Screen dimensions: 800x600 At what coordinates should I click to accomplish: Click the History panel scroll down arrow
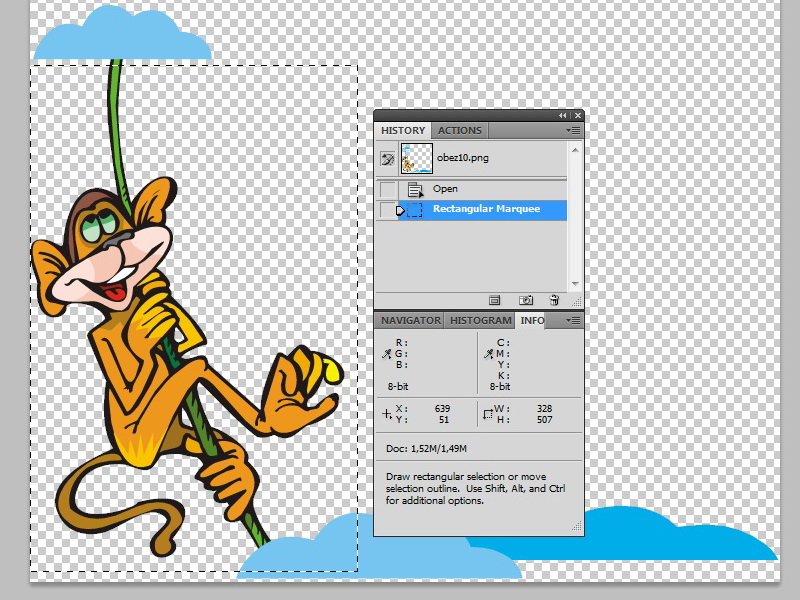point(575,284)
